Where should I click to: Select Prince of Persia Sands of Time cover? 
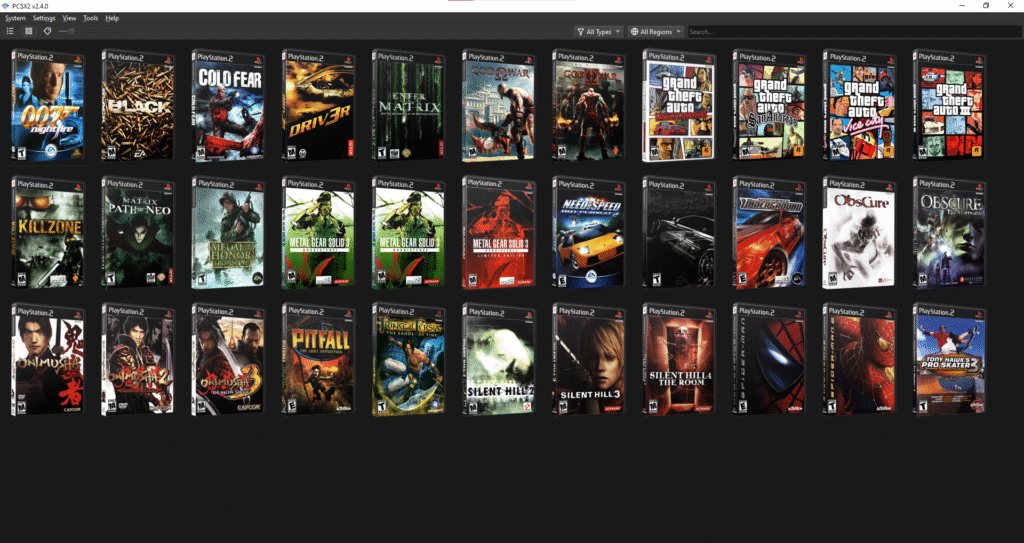(x=408, y=360)
